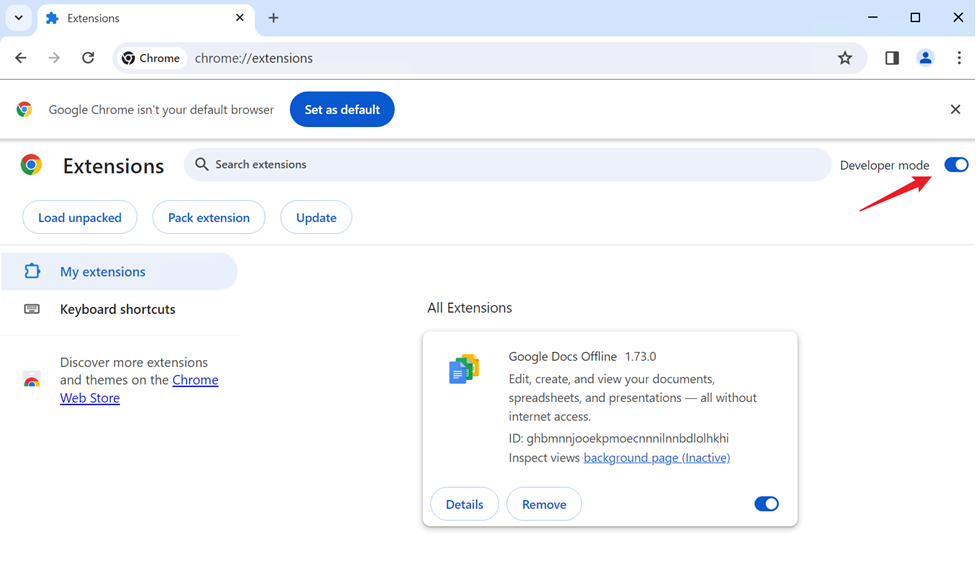Open a new tab with the plus icon

[274, 17]
